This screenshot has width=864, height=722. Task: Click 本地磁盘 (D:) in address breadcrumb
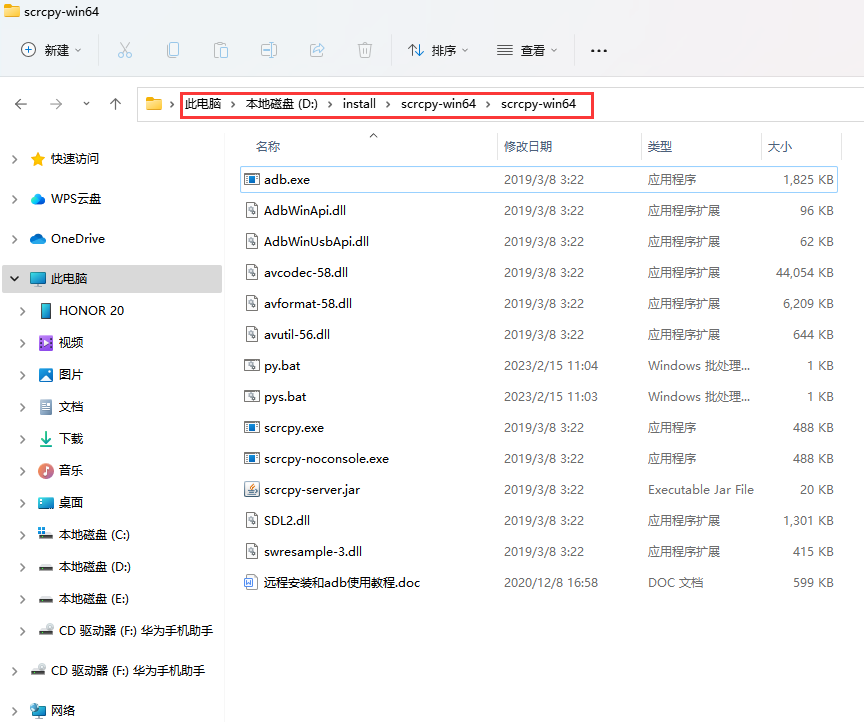[282, 104]
